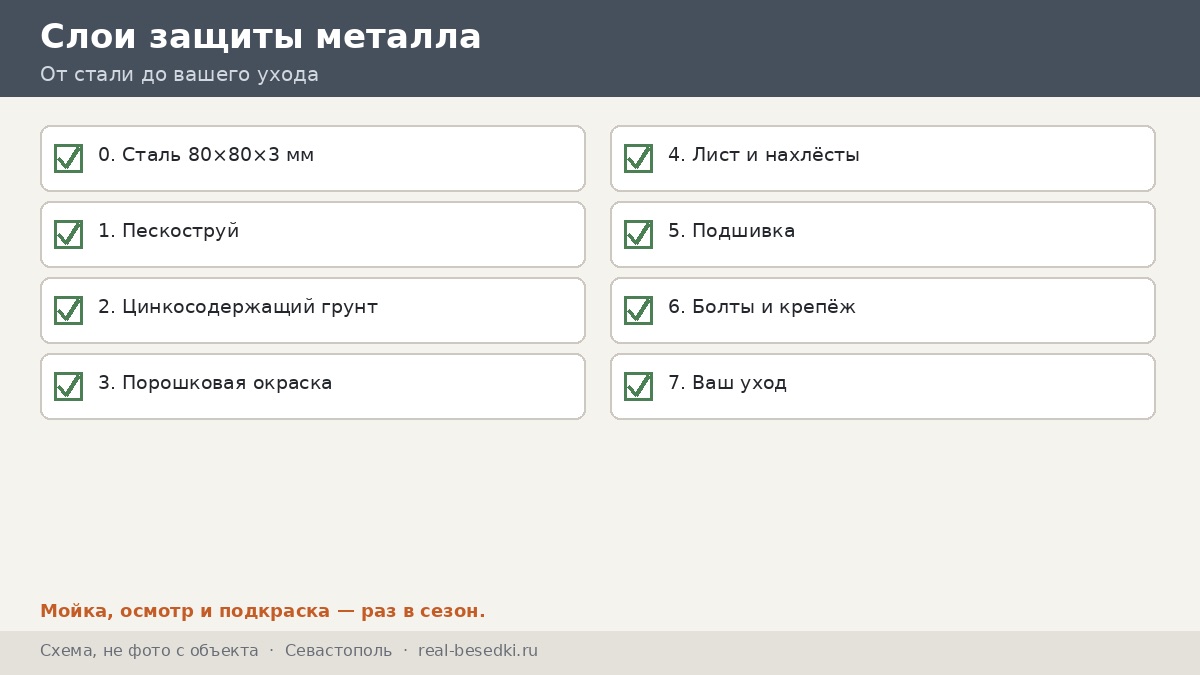Click the Севастополь text in footer

339,651
